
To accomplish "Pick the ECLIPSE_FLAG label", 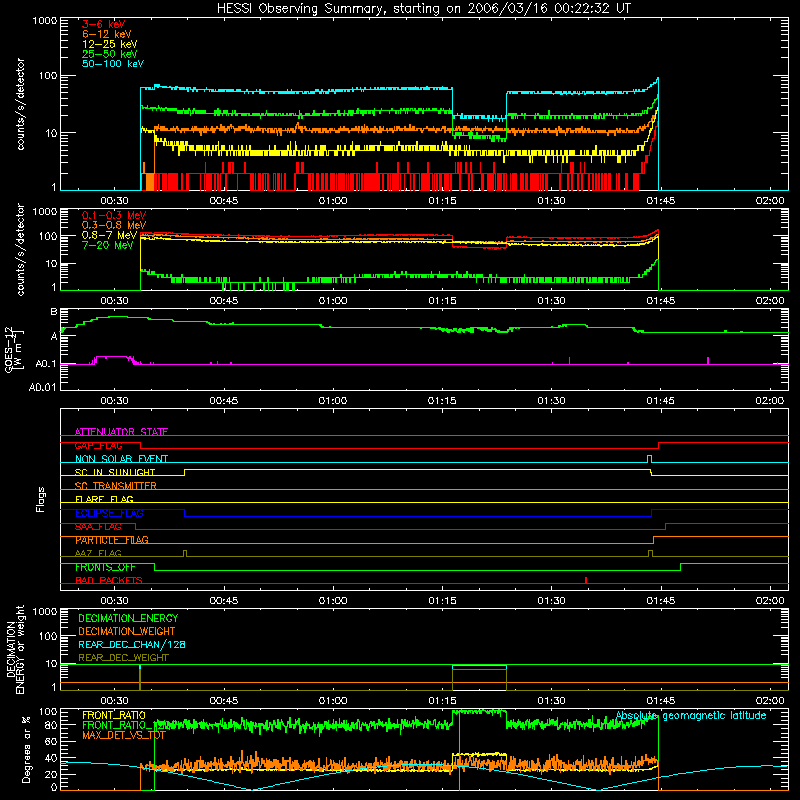I will pyautogui.click(x=109, y=513).
